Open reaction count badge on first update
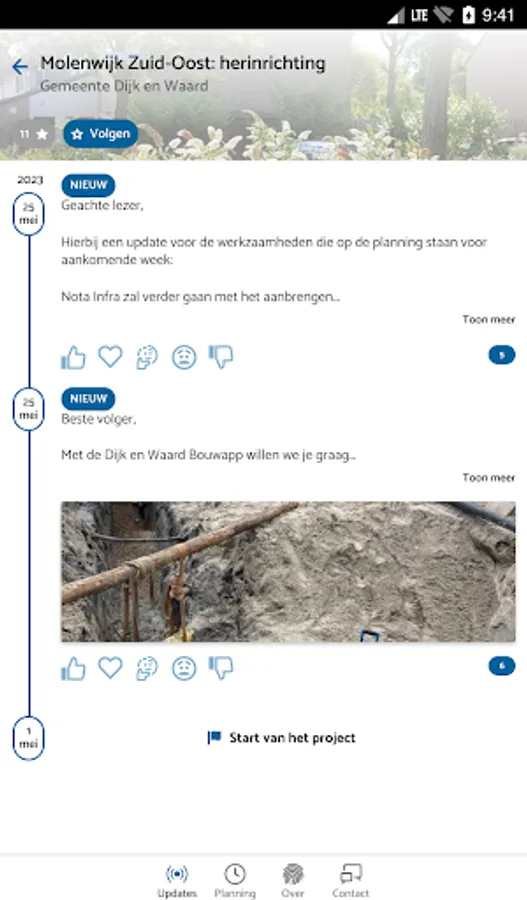Screen dimensions: 527x900 pyautogui.click(x=502, y=355)
